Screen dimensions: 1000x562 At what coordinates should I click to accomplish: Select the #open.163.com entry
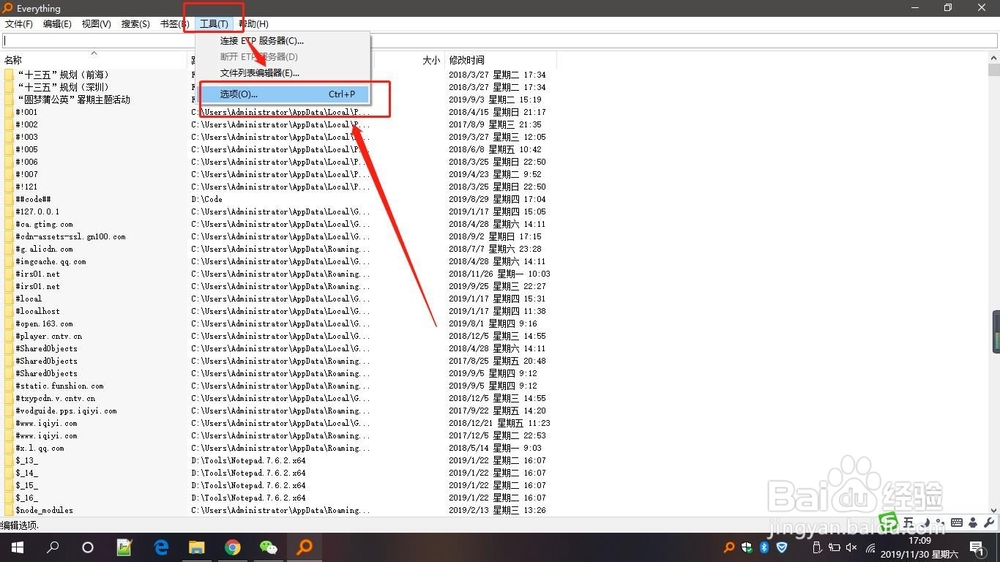45,323
